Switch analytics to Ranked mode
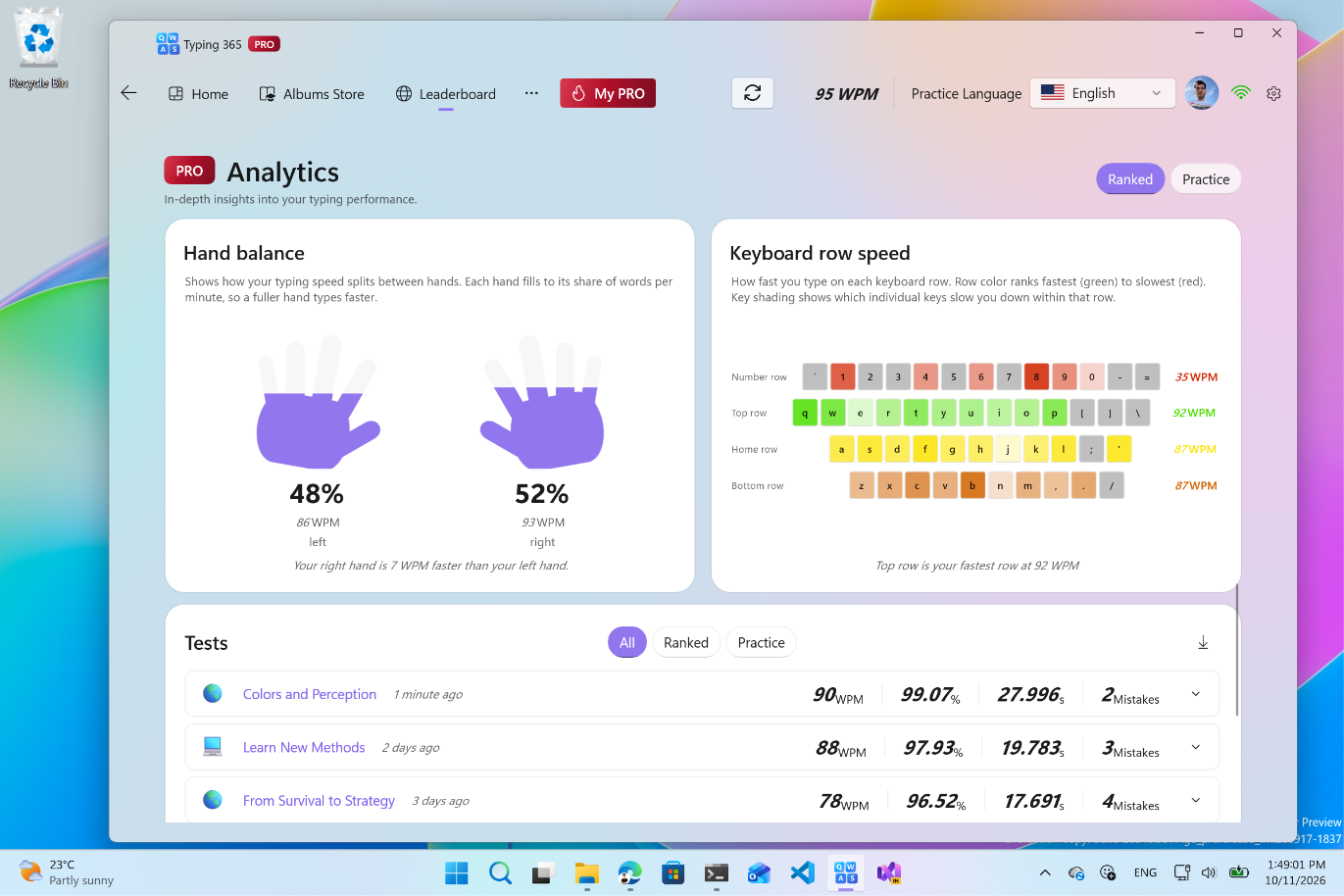The image size is (1344, 896). click(1130, 179)
